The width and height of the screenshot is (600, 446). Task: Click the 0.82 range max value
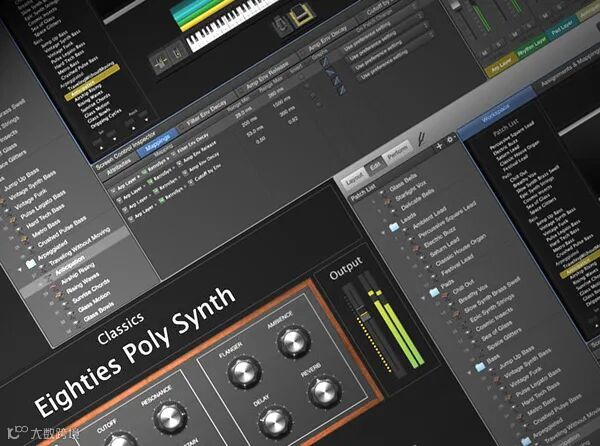293,121
